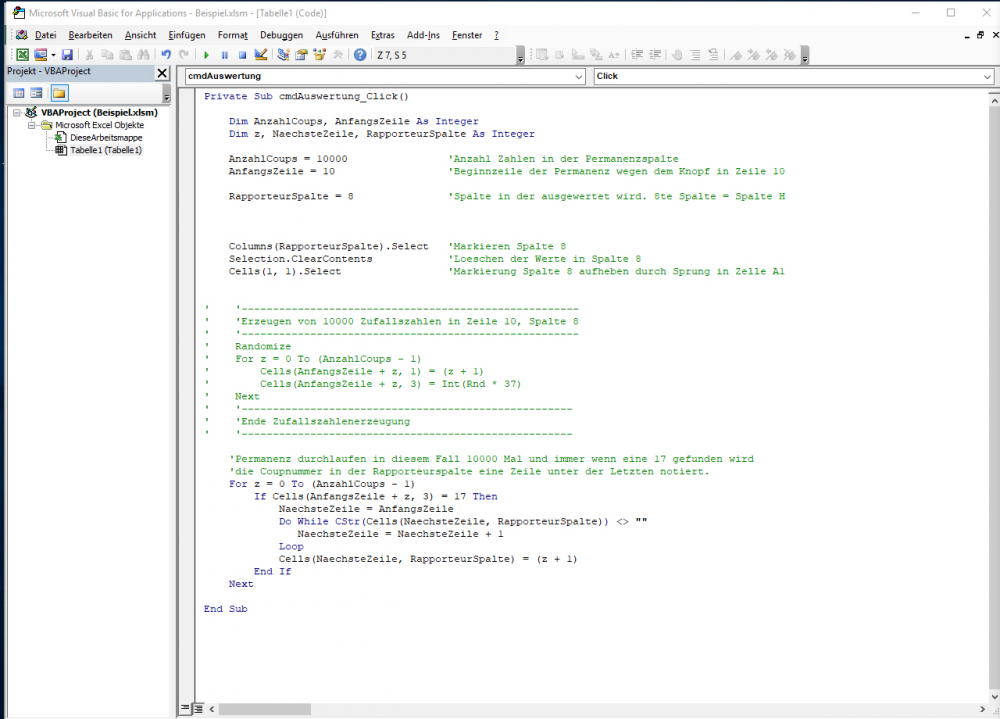The width and height of the screenshot is (1000, 719).
Task: Toggle Bookmark with the flag icon
Action: 736,55
